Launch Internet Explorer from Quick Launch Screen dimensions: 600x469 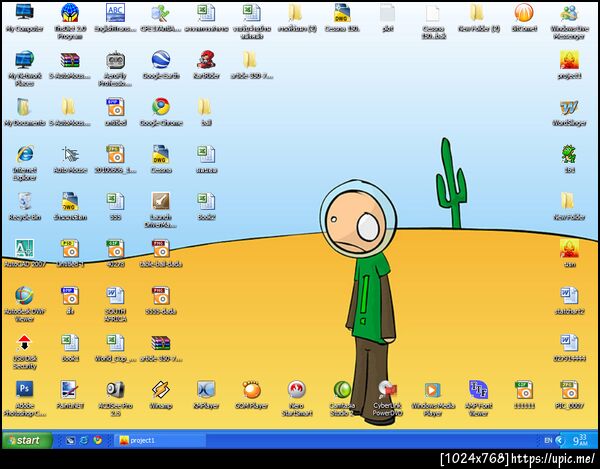point(84,440)
